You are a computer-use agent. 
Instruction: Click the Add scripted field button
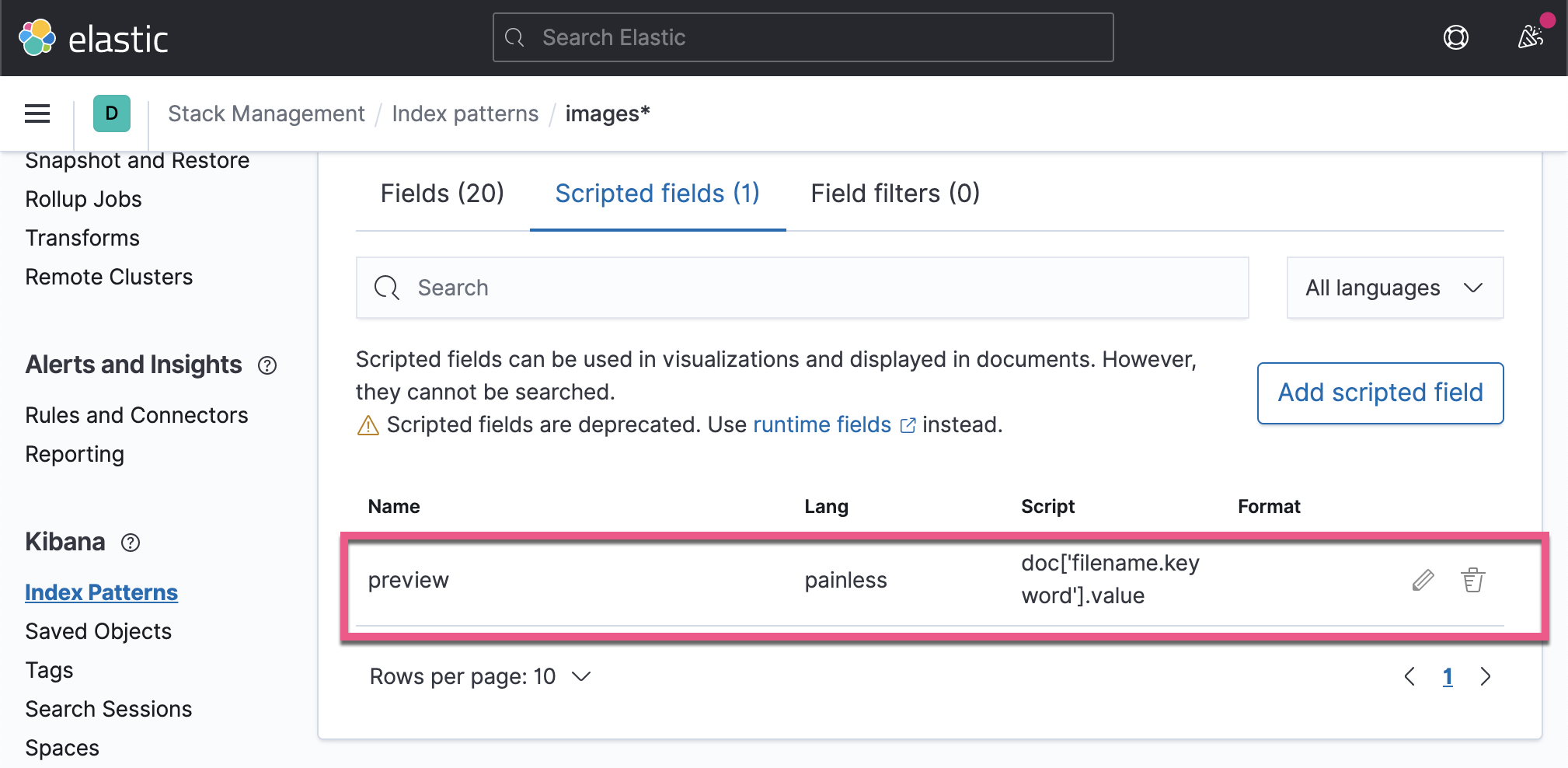pos(1379,393)
